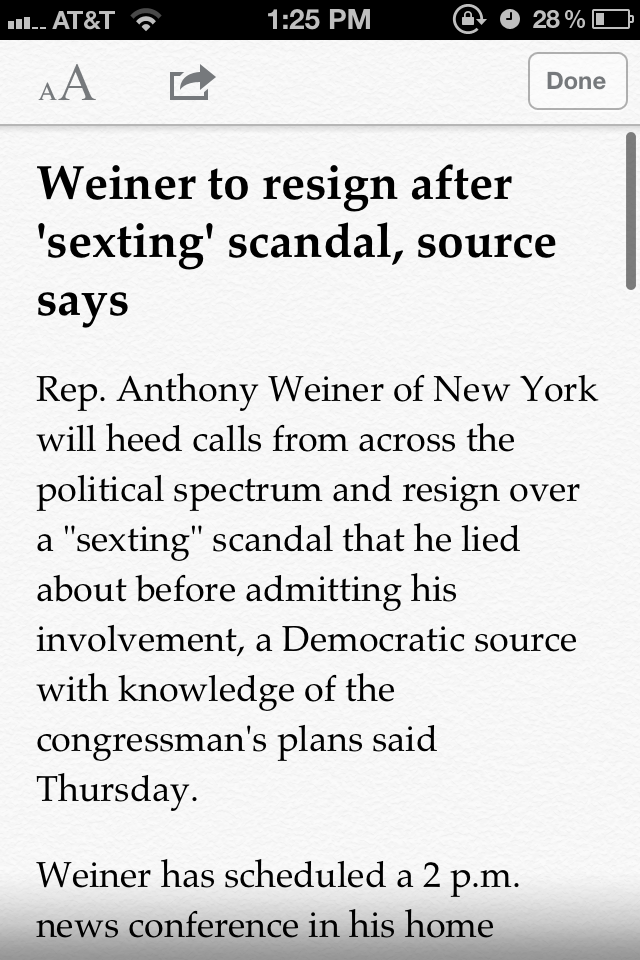Image resolution: width=640 pixels, height=960 pixels.
Task: Tap the 28% battery percentage
Action: pos(558,20)
